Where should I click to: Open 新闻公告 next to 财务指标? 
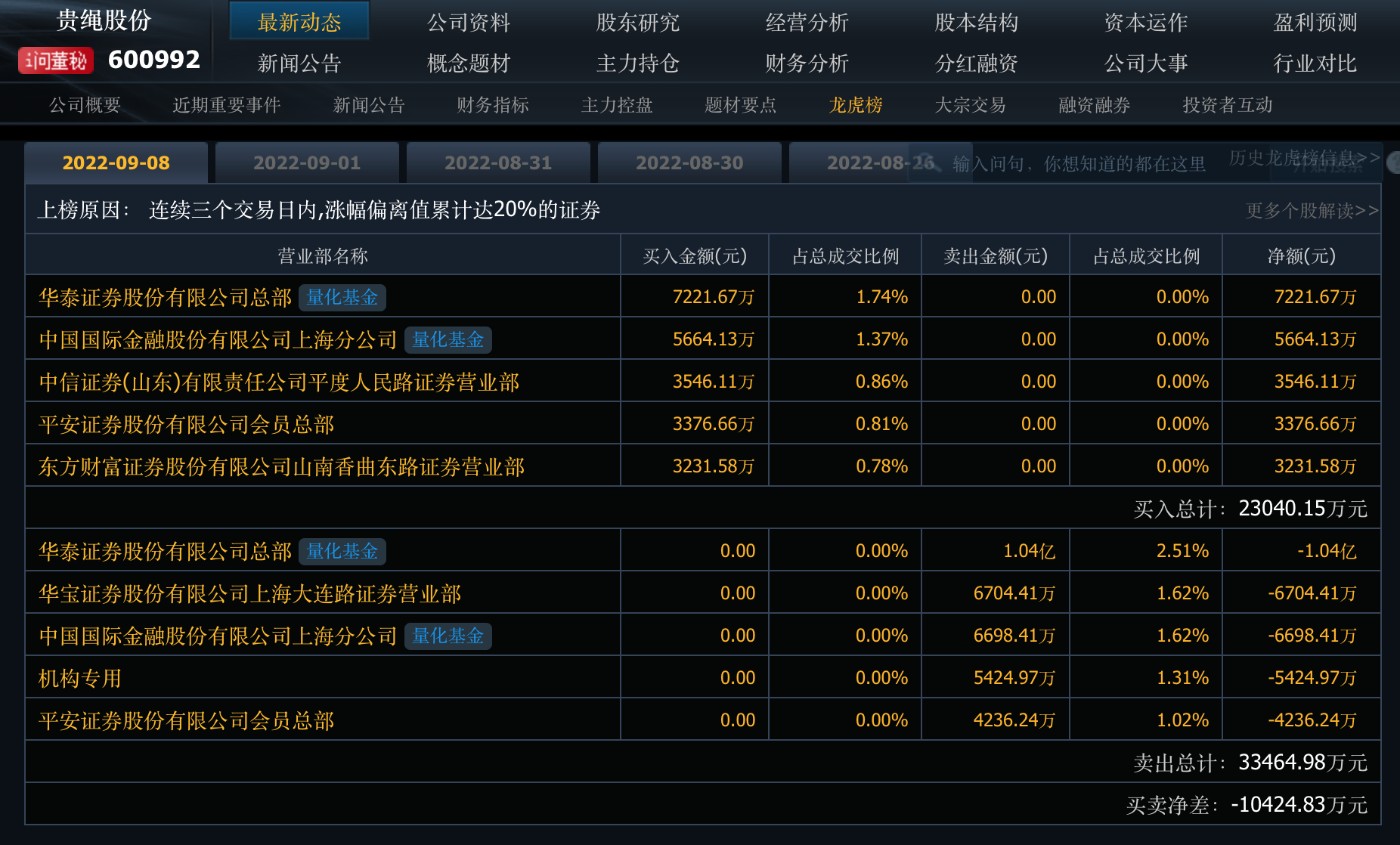pos(369,104)
